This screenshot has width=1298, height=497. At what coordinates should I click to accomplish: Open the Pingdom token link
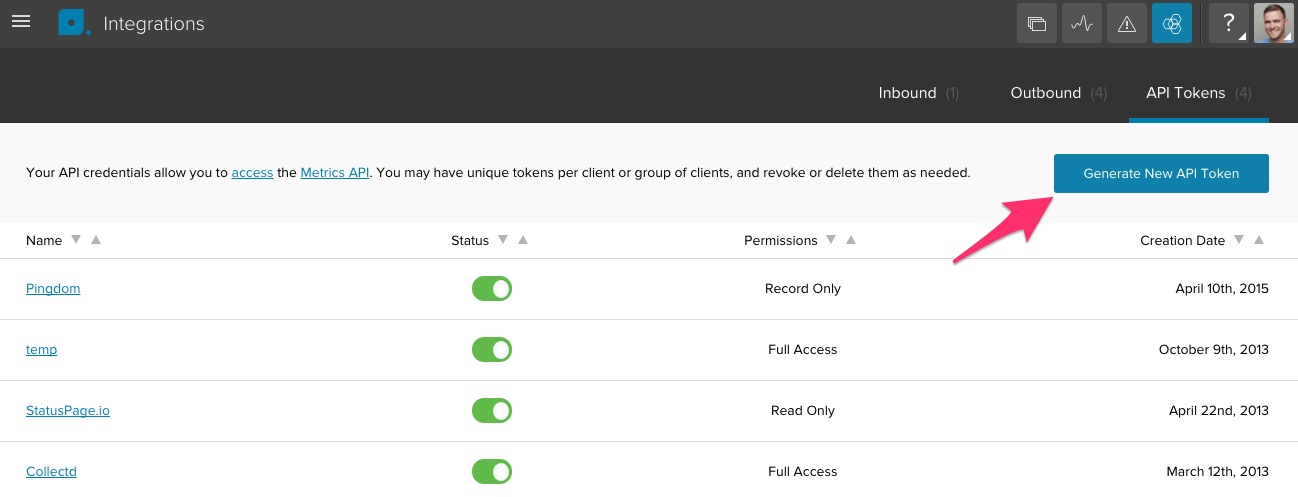(53, 289)
